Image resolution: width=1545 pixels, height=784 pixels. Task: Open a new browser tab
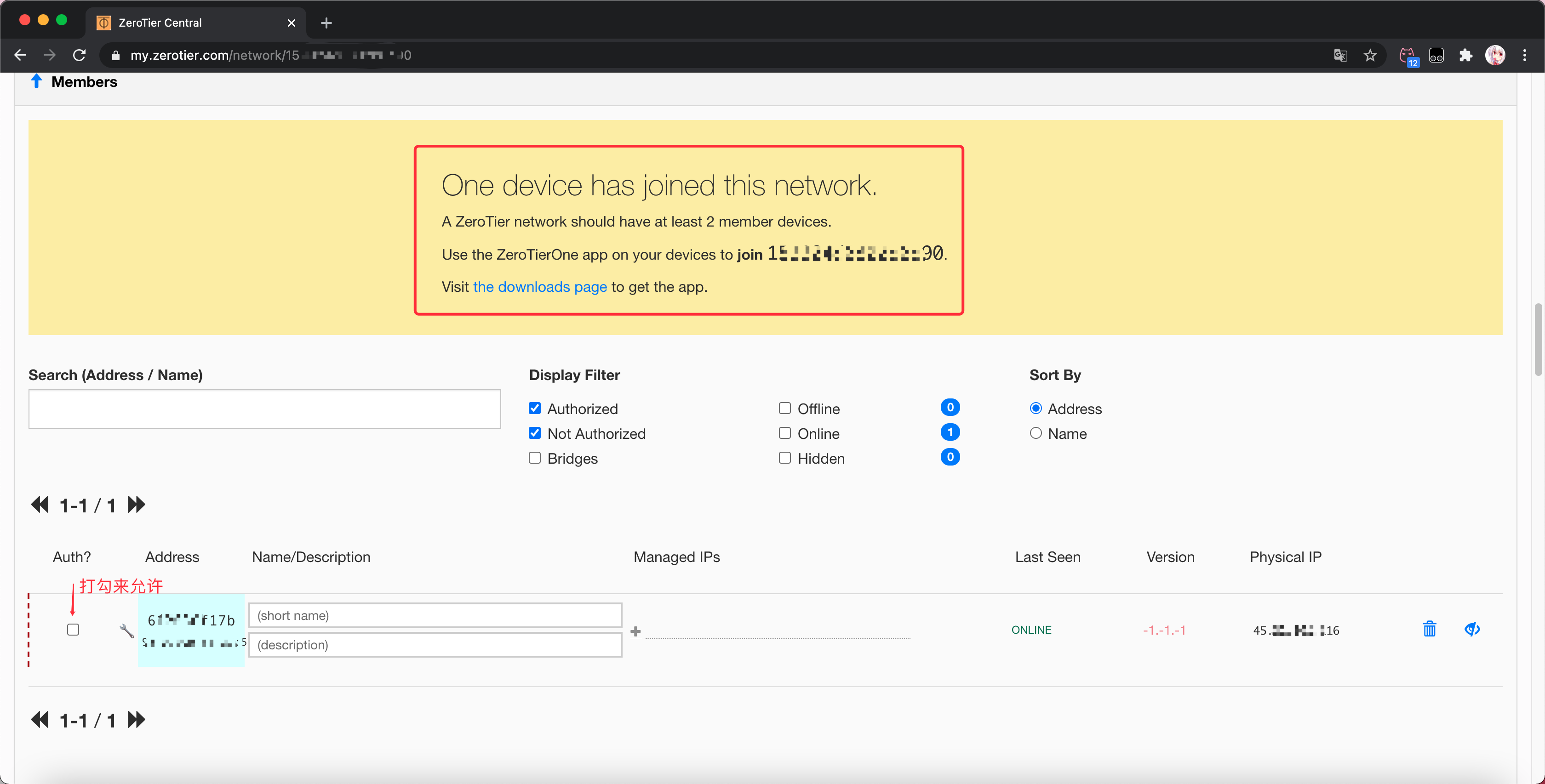point(326,23)
